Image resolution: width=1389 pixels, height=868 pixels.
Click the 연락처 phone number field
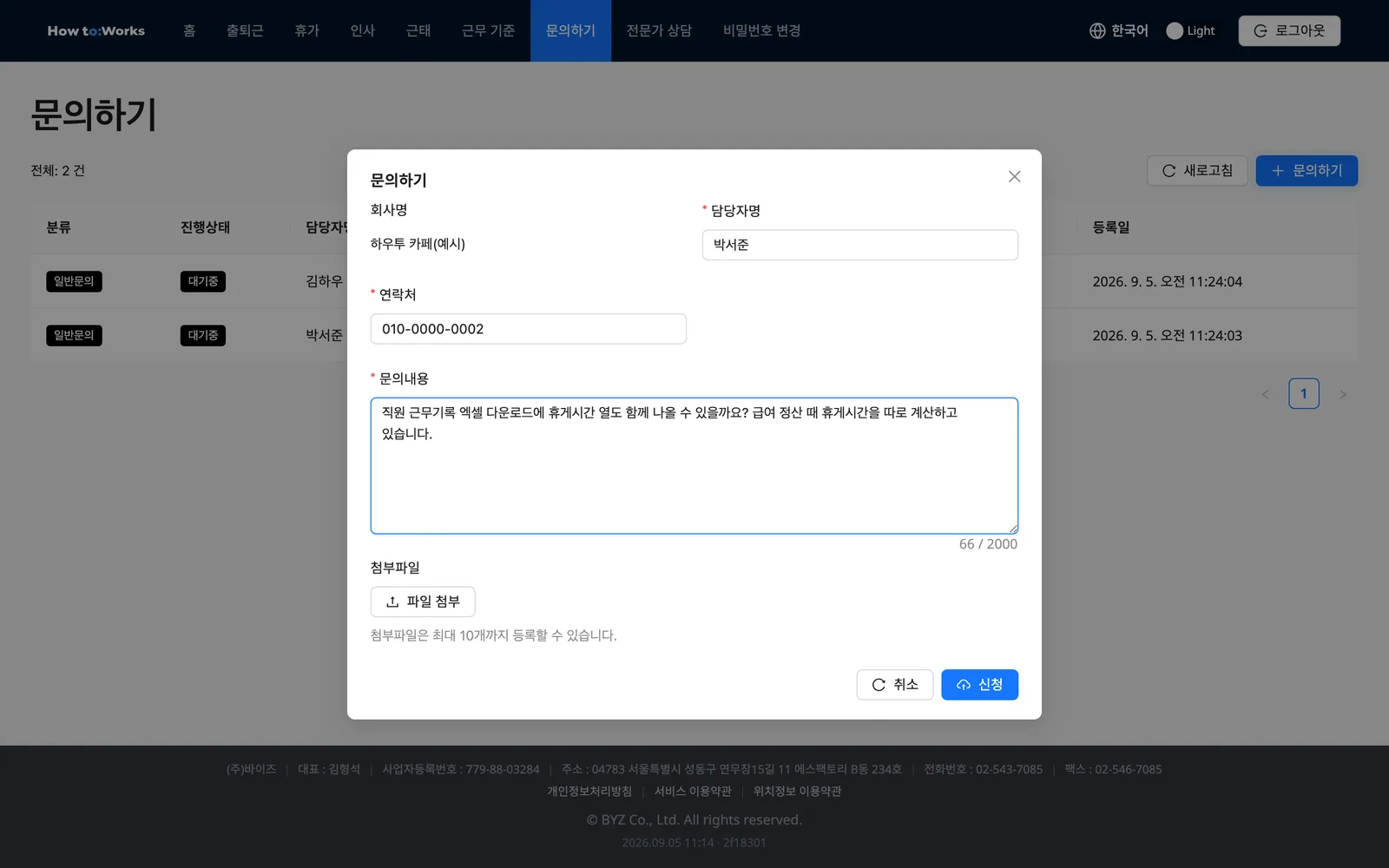529,329
